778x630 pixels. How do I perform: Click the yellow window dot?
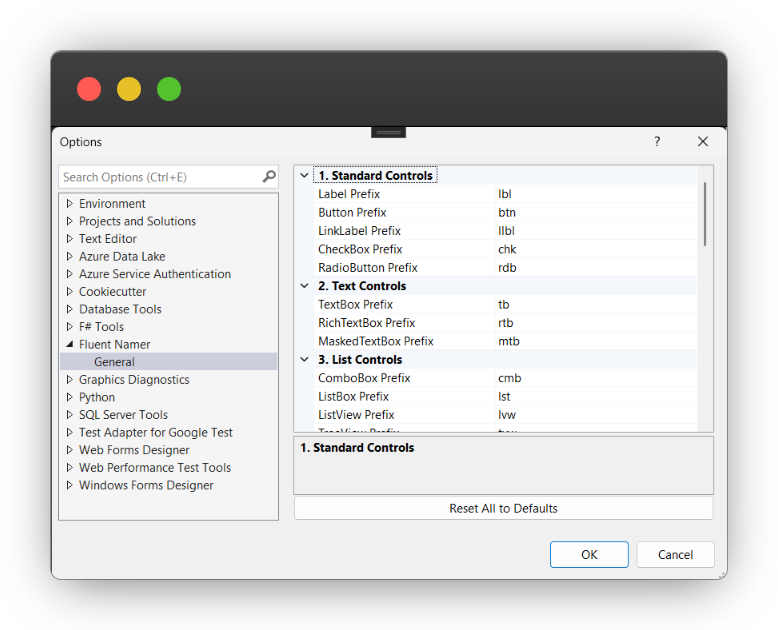[x=129, y=89]
